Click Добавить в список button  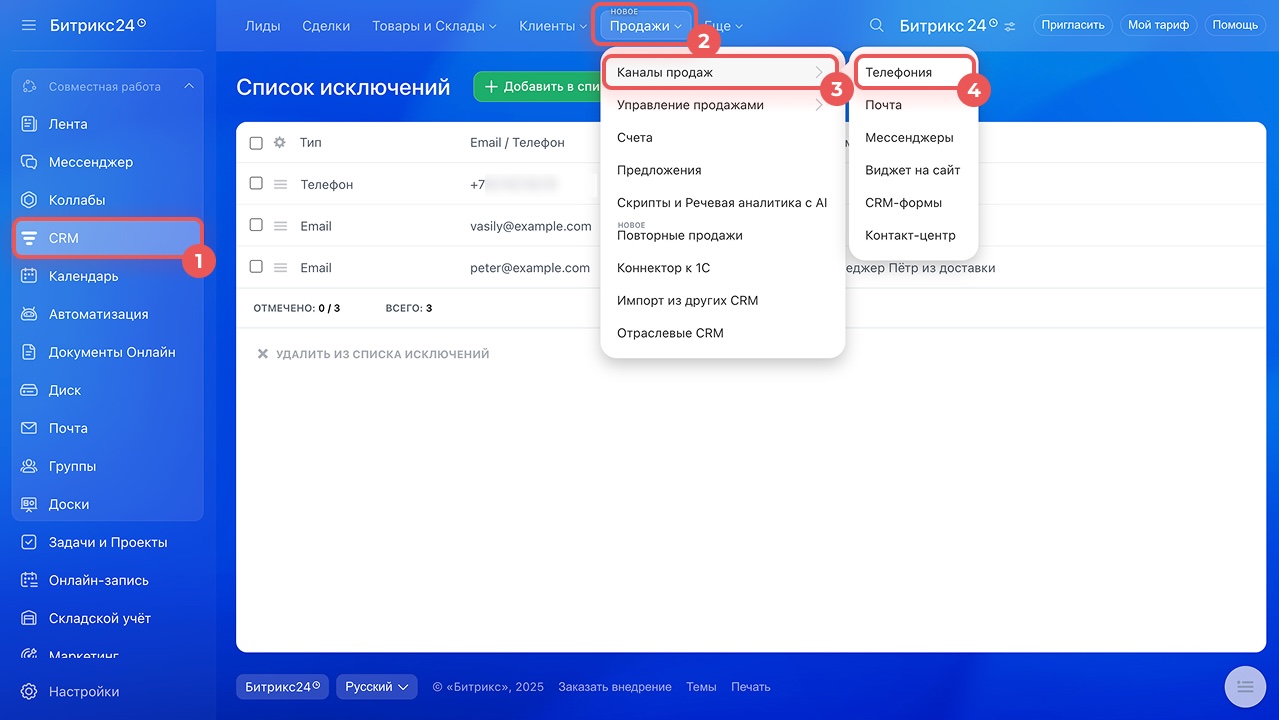[x=538, y=87]
